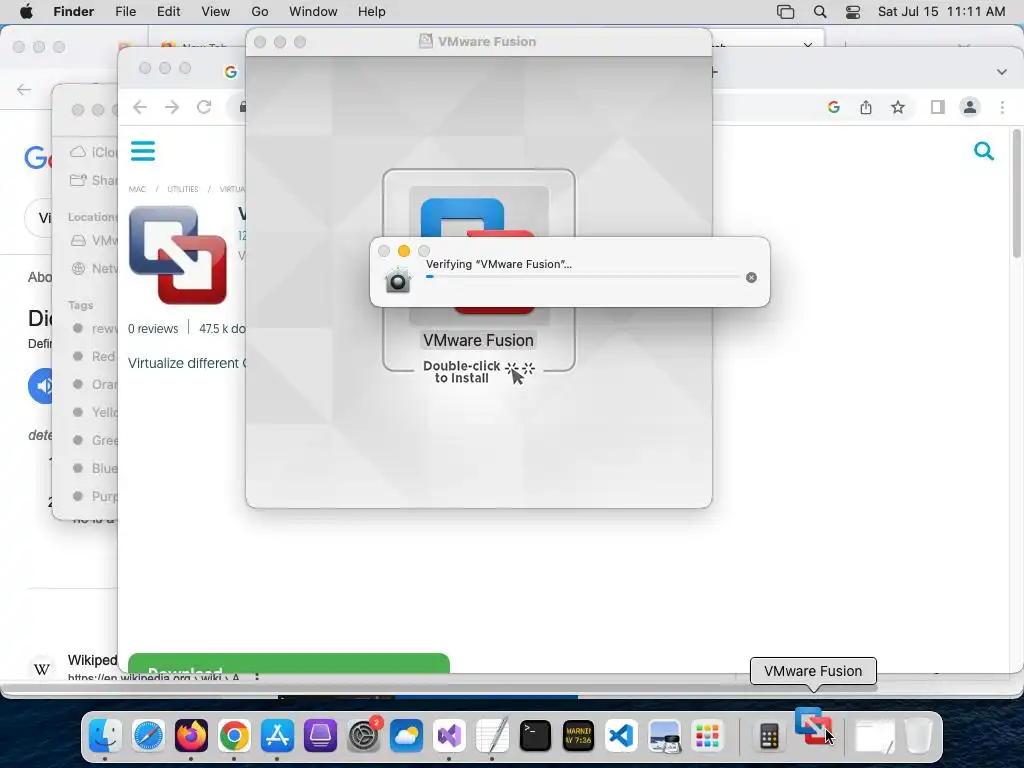Go back in the Chrome window

coord(140,107)
